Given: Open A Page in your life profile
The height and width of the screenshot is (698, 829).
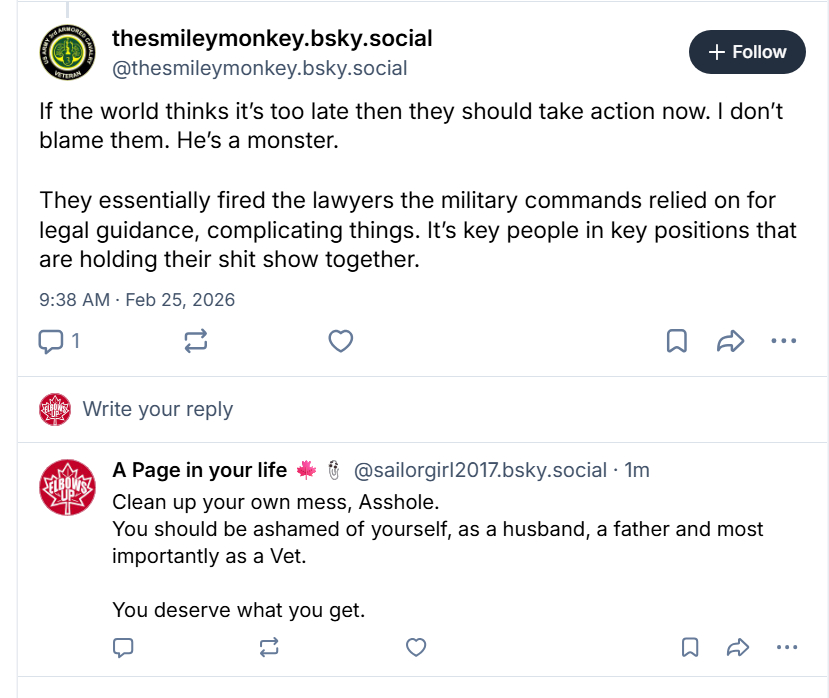Looking at the screenshot, I should 199,470.
